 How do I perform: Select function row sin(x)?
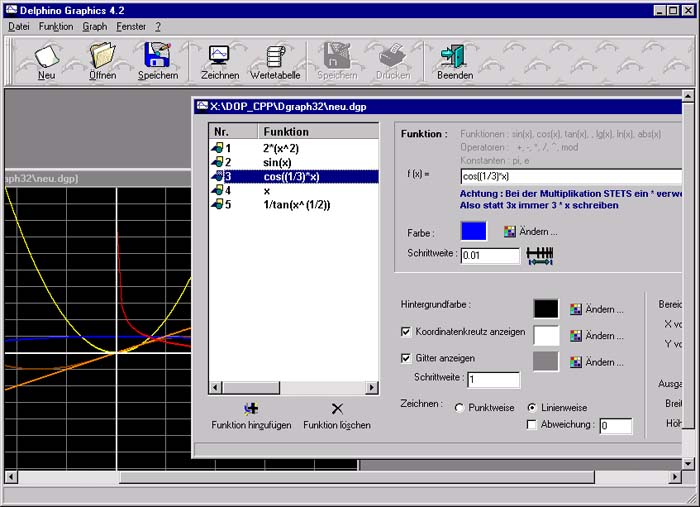click(294, 162)
